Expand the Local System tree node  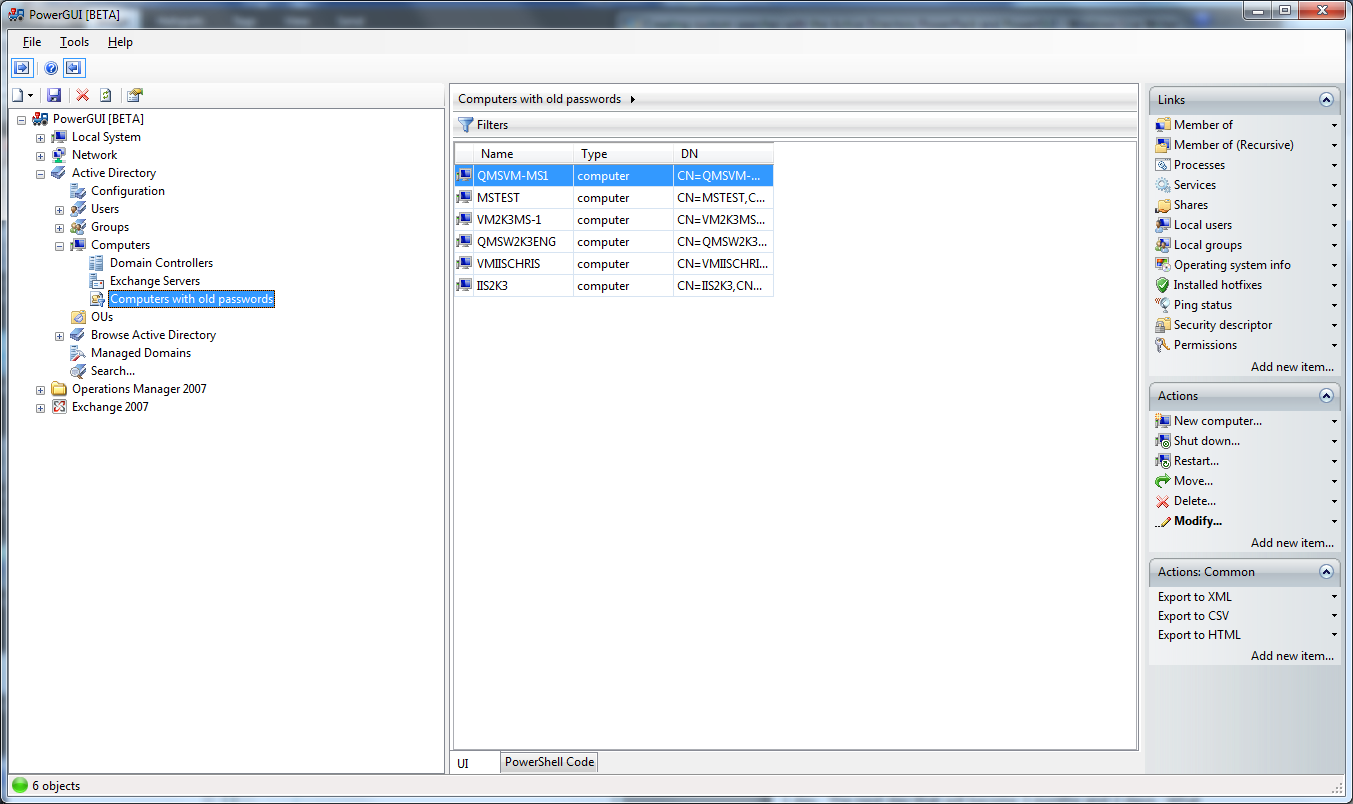(x=40, y=138)
